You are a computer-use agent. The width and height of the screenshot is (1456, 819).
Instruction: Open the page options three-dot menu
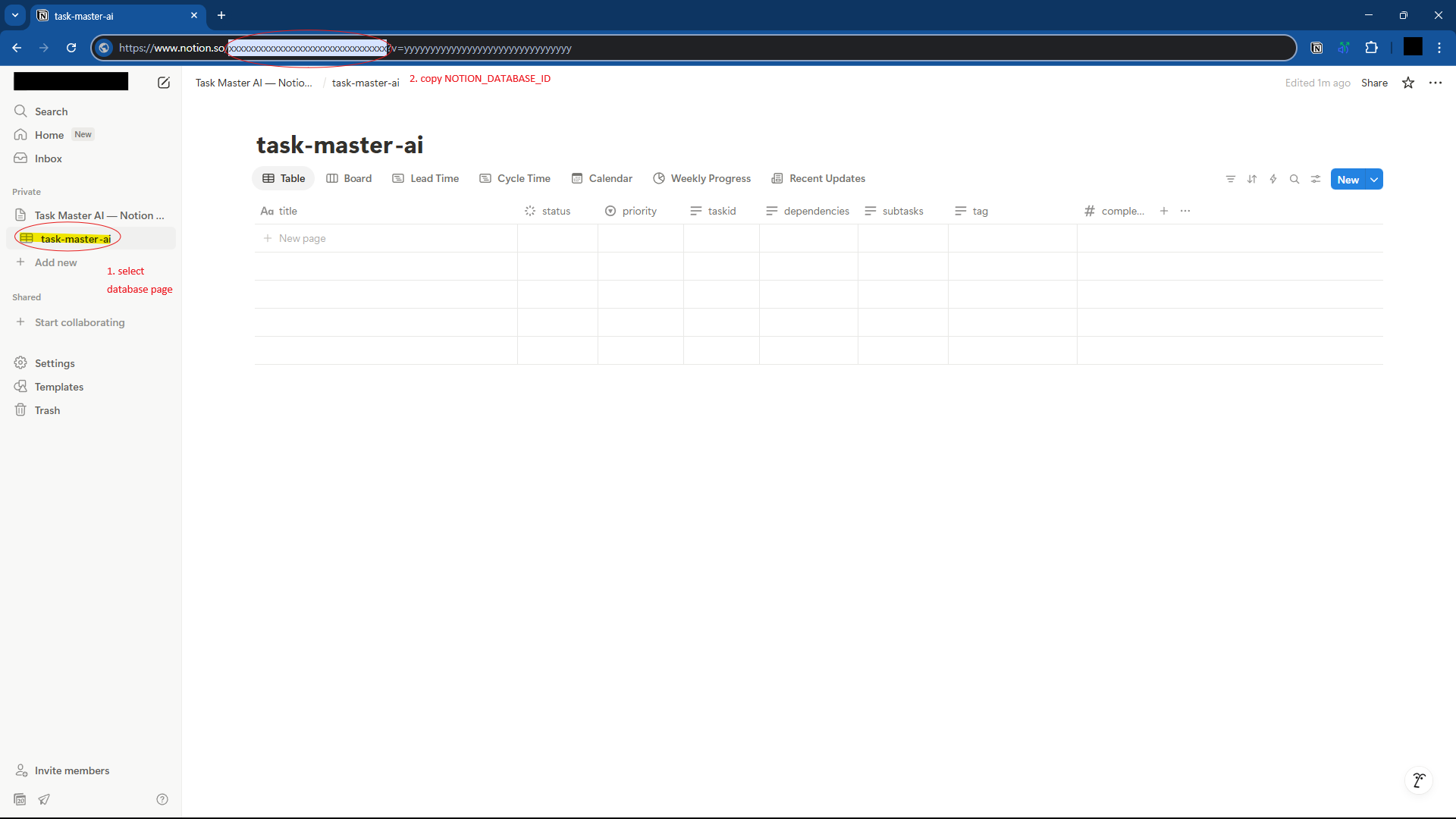click(1436, 83)
